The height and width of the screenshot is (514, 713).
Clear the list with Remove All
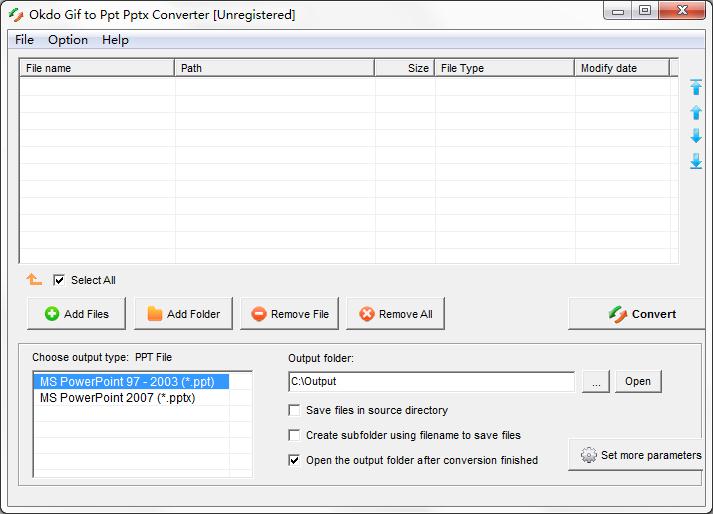pos(395,314)
